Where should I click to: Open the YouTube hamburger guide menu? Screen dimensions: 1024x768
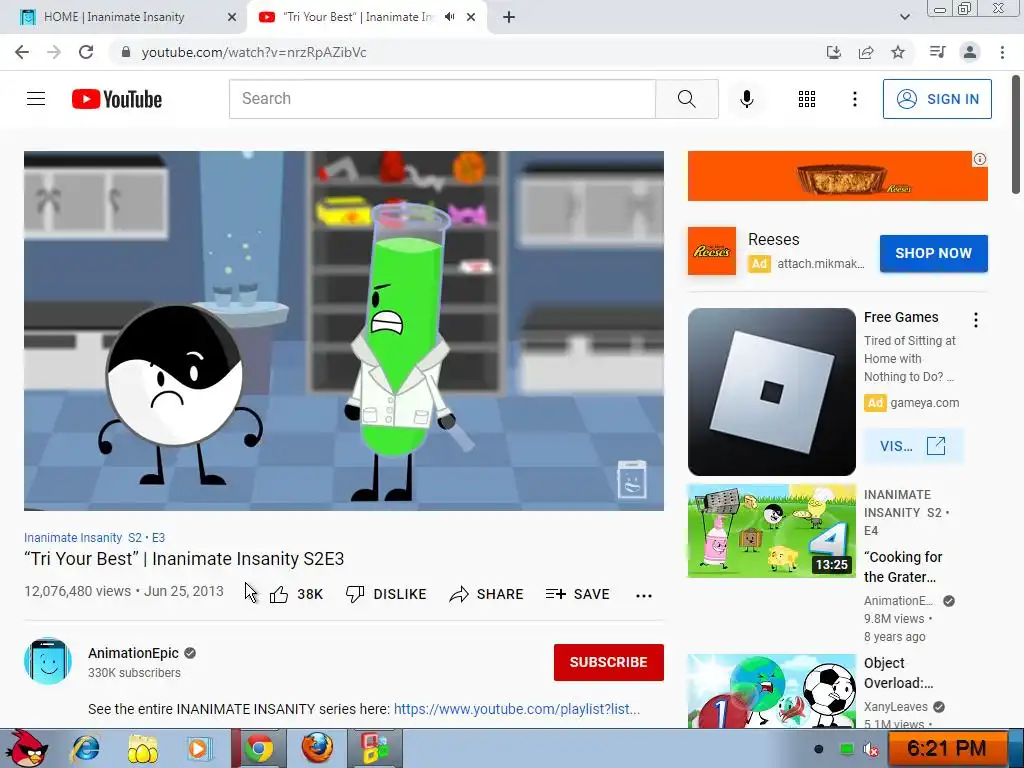(36, 99)
